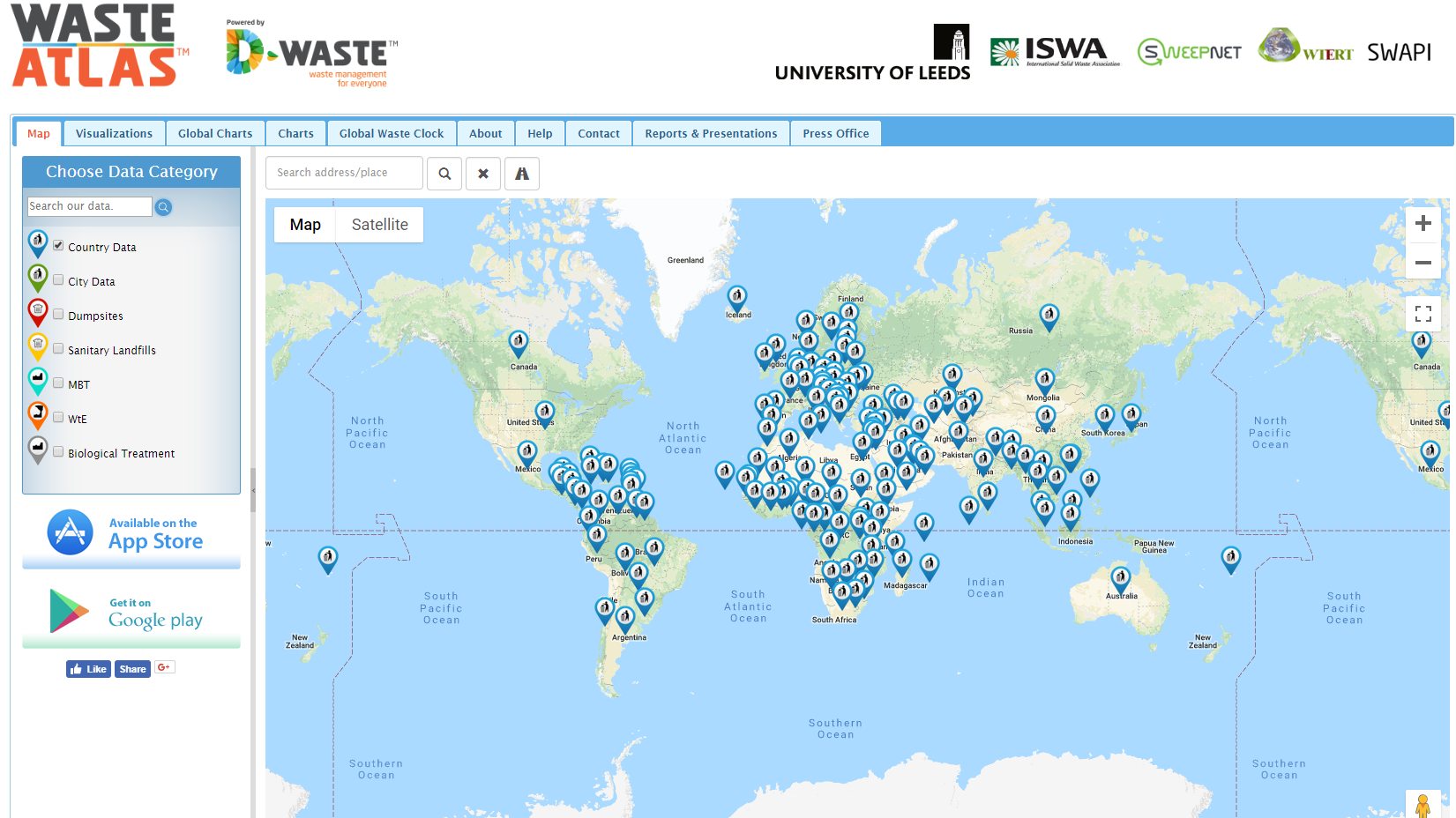The width and height of the screenshot is (1456, 818).
Task: Click the grey Biological Treatment pin icon
Action: (38, 450)
